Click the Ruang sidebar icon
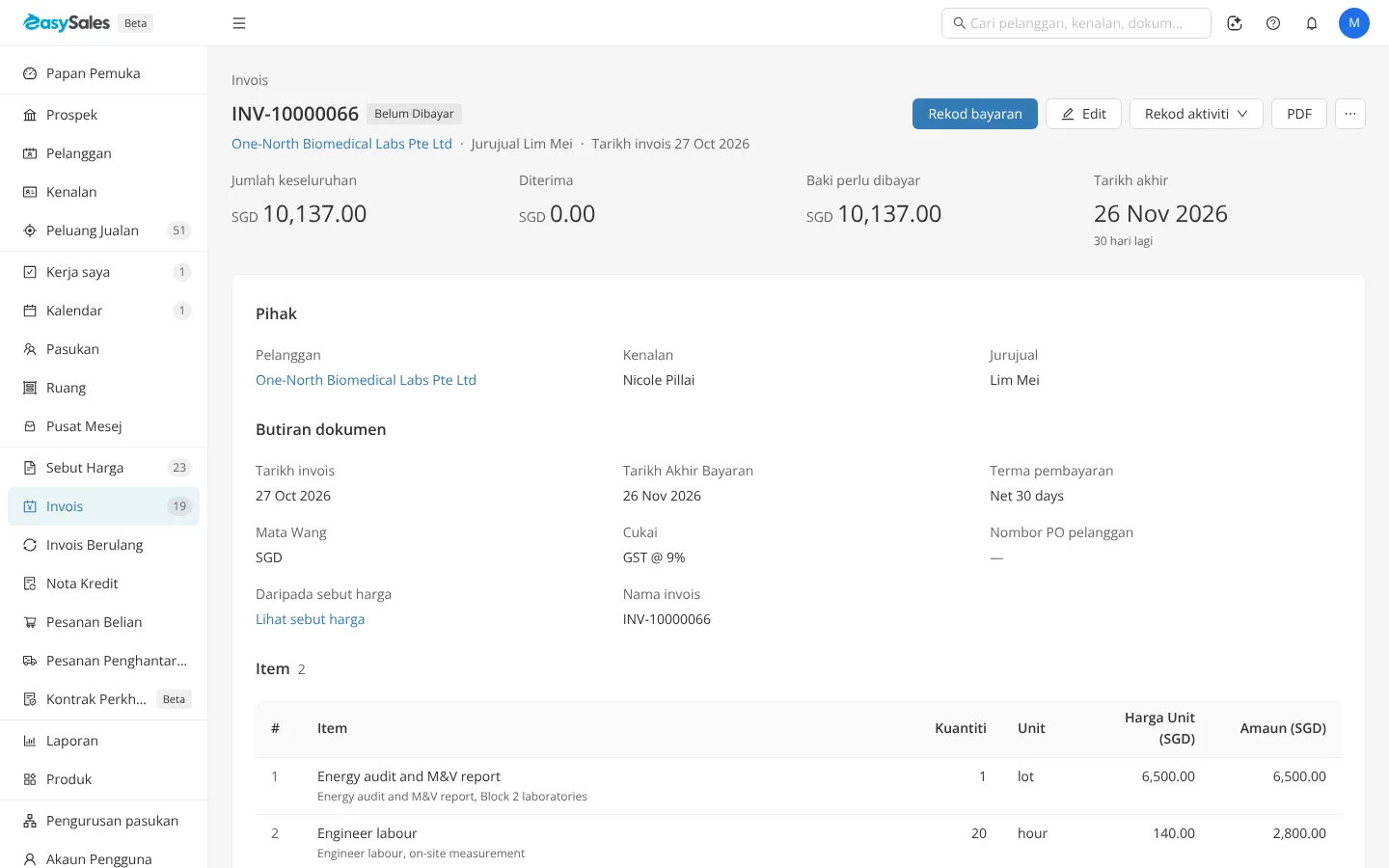Viewport: 1389px width, 868px height. (30, 388)
